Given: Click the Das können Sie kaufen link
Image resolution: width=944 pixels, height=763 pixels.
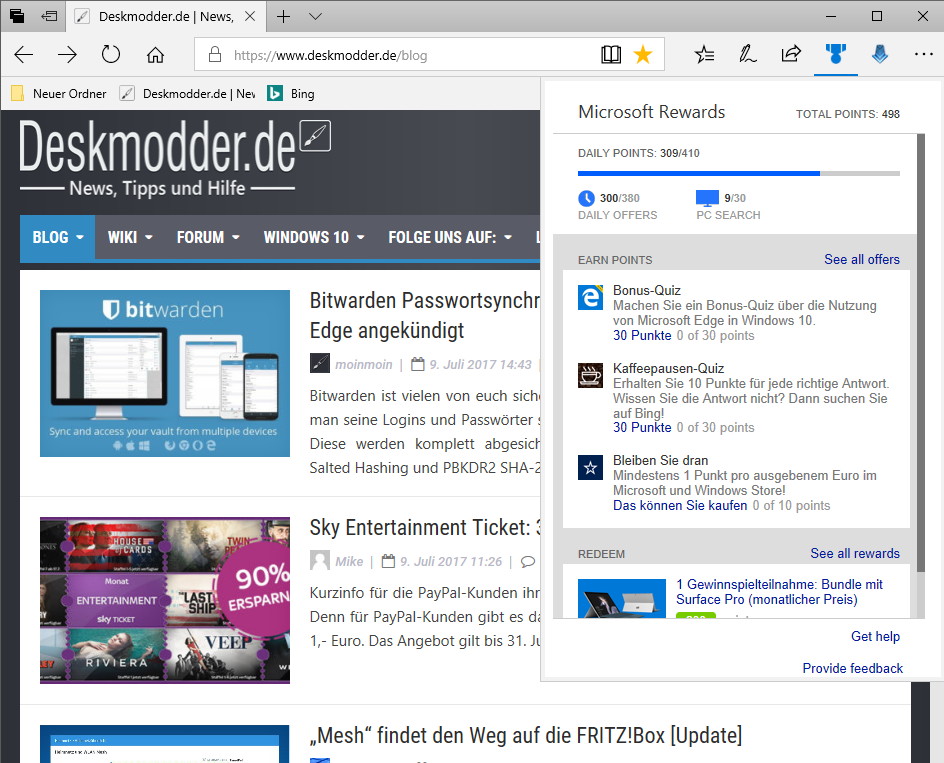Looking at the screenshot, I should point(680,505).
